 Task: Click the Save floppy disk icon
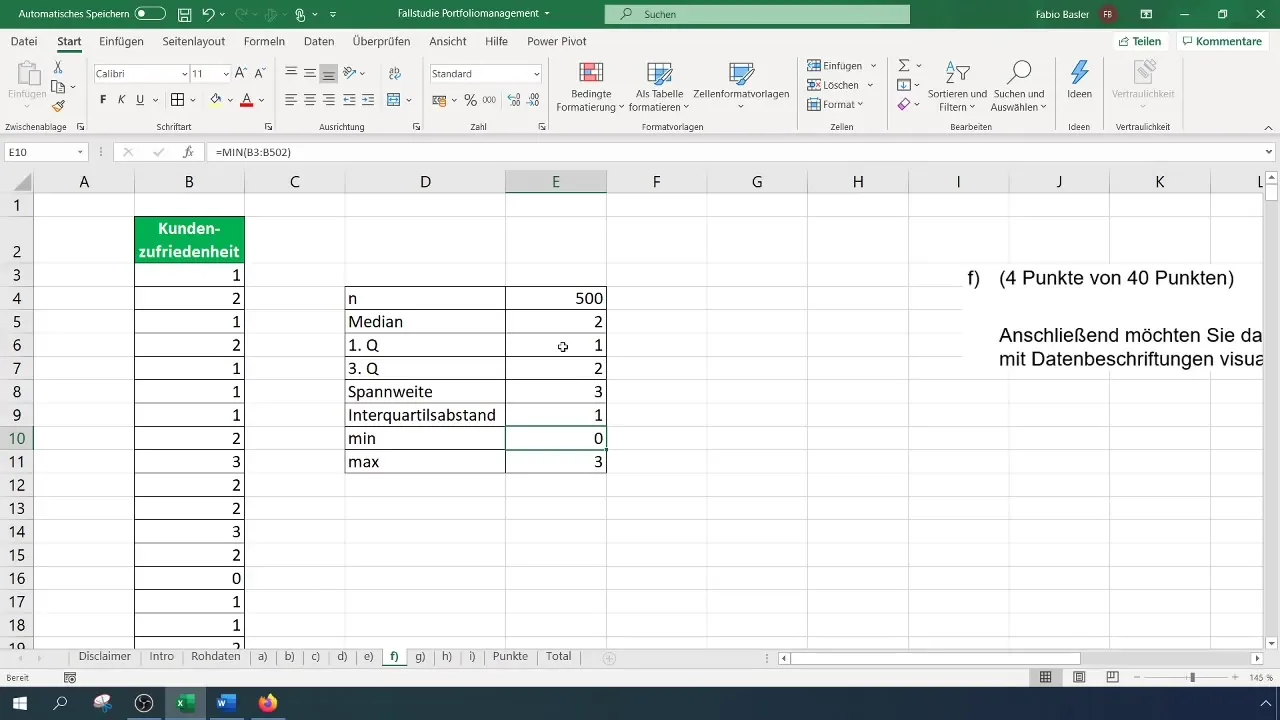(185, 15)
